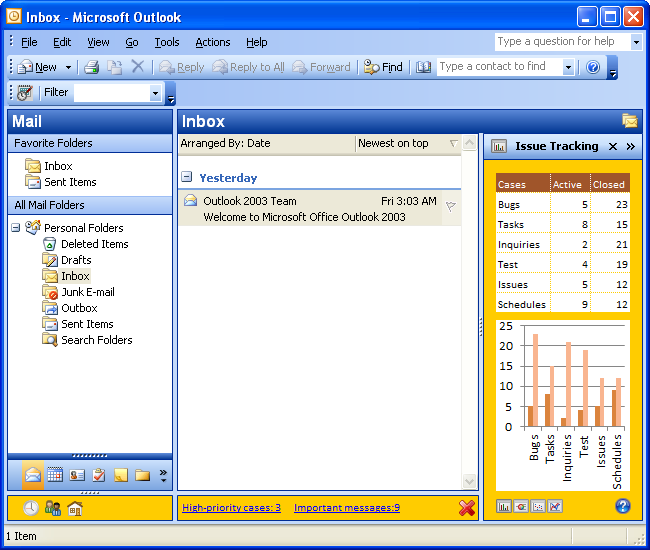650x550 pixels.
Task: Open the Filter dropdown list
Action: point(155,93)
